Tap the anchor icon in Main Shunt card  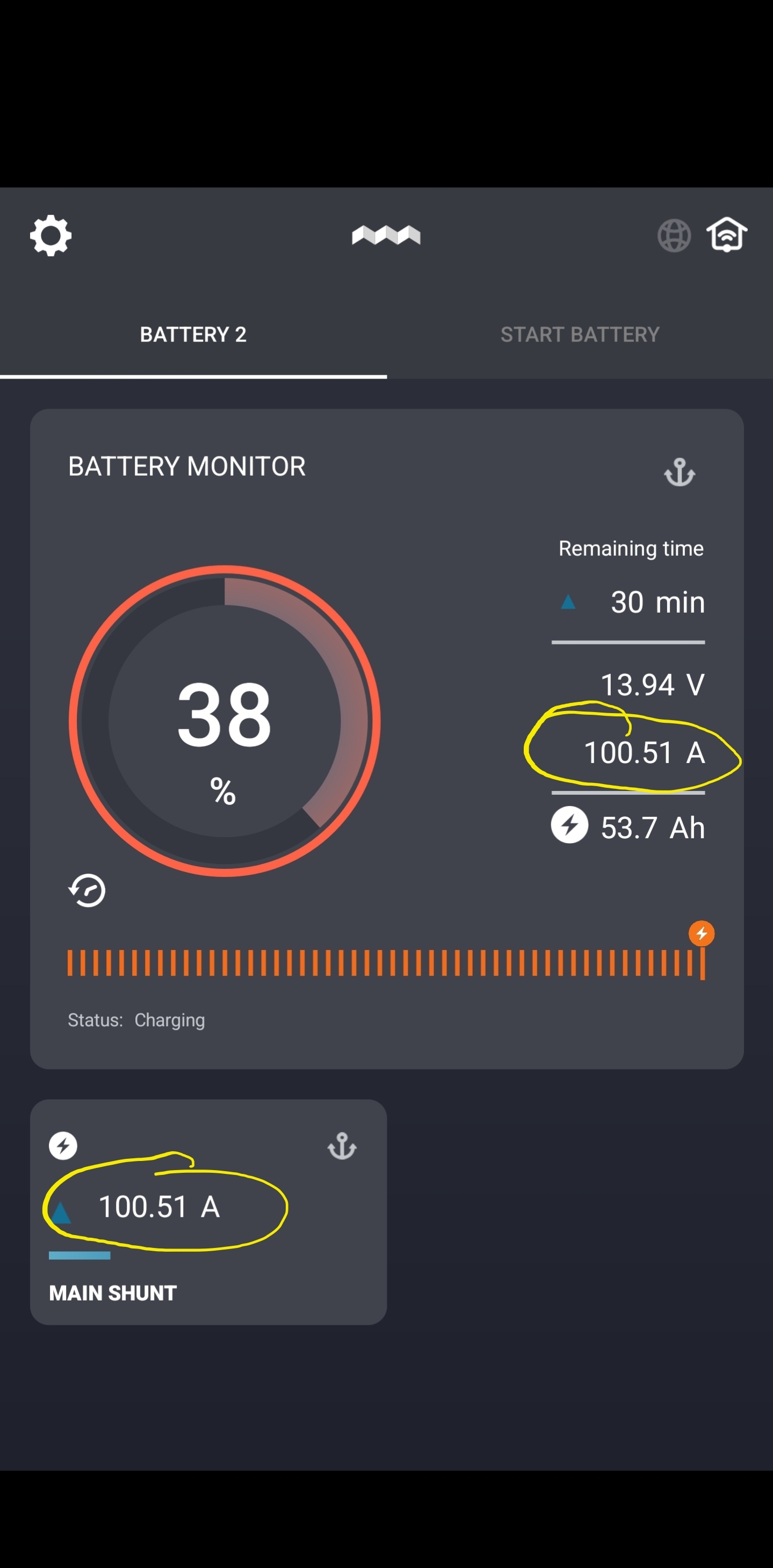coord(342,1146)
